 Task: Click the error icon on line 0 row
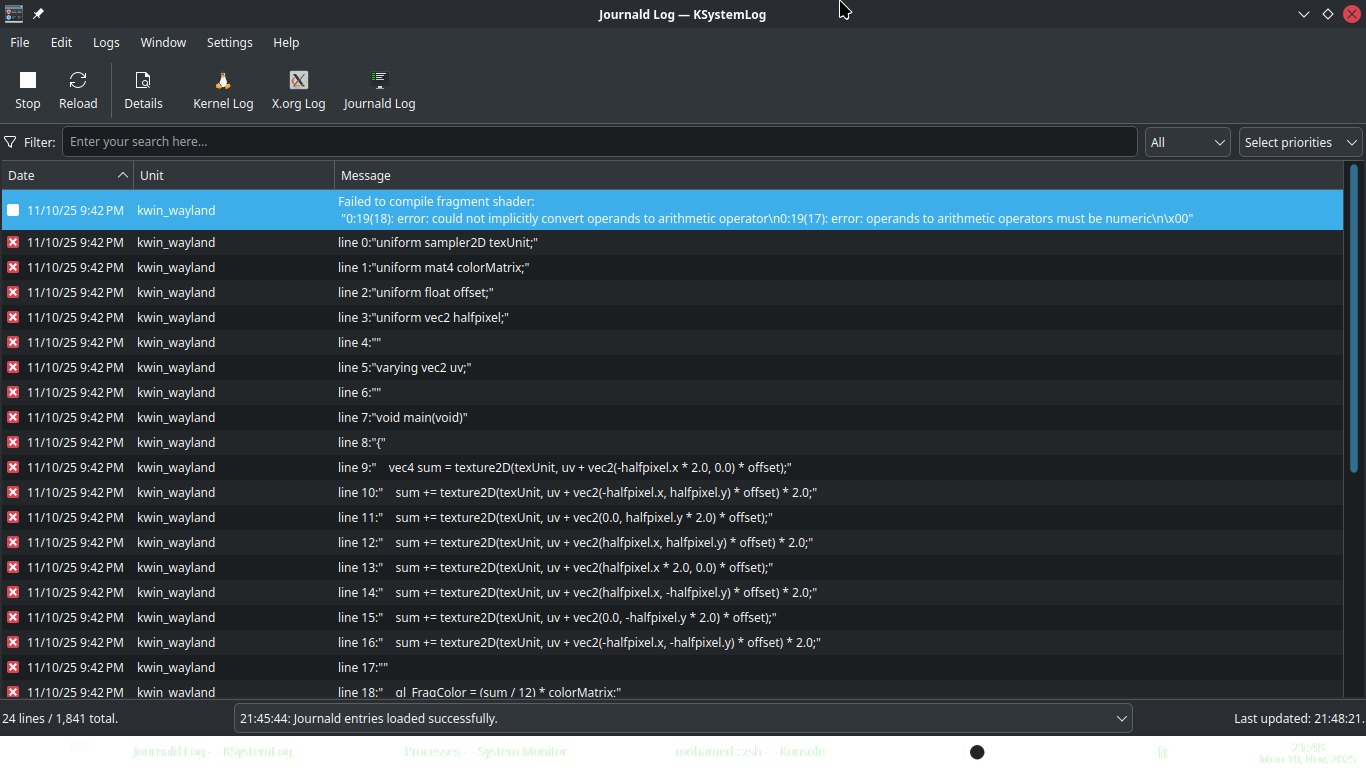click(x=13, y=242)
